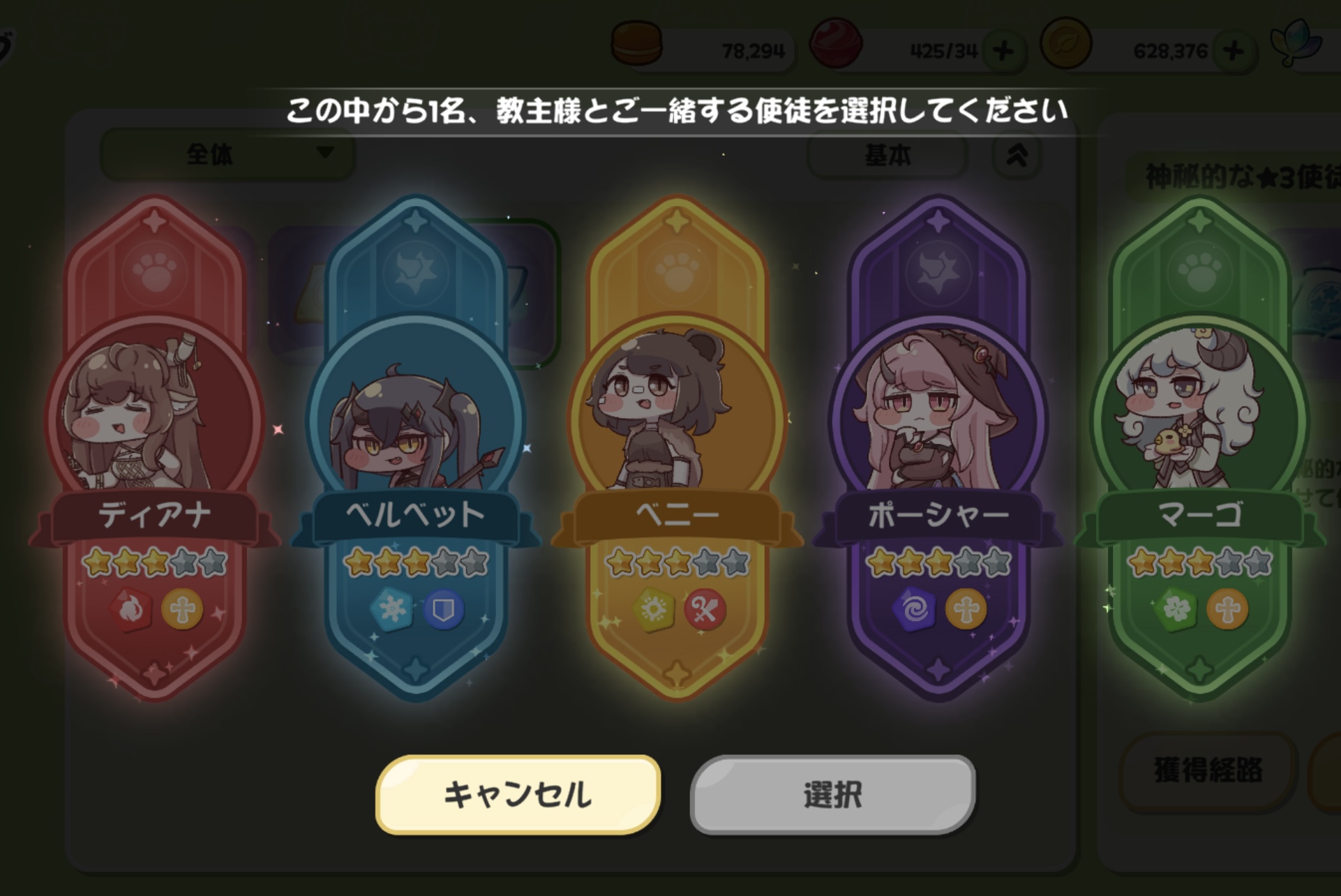The width and height of the screenshot is (1341, 896).
Task: Select the ディアナ character portrait
Action: [155, 419]
